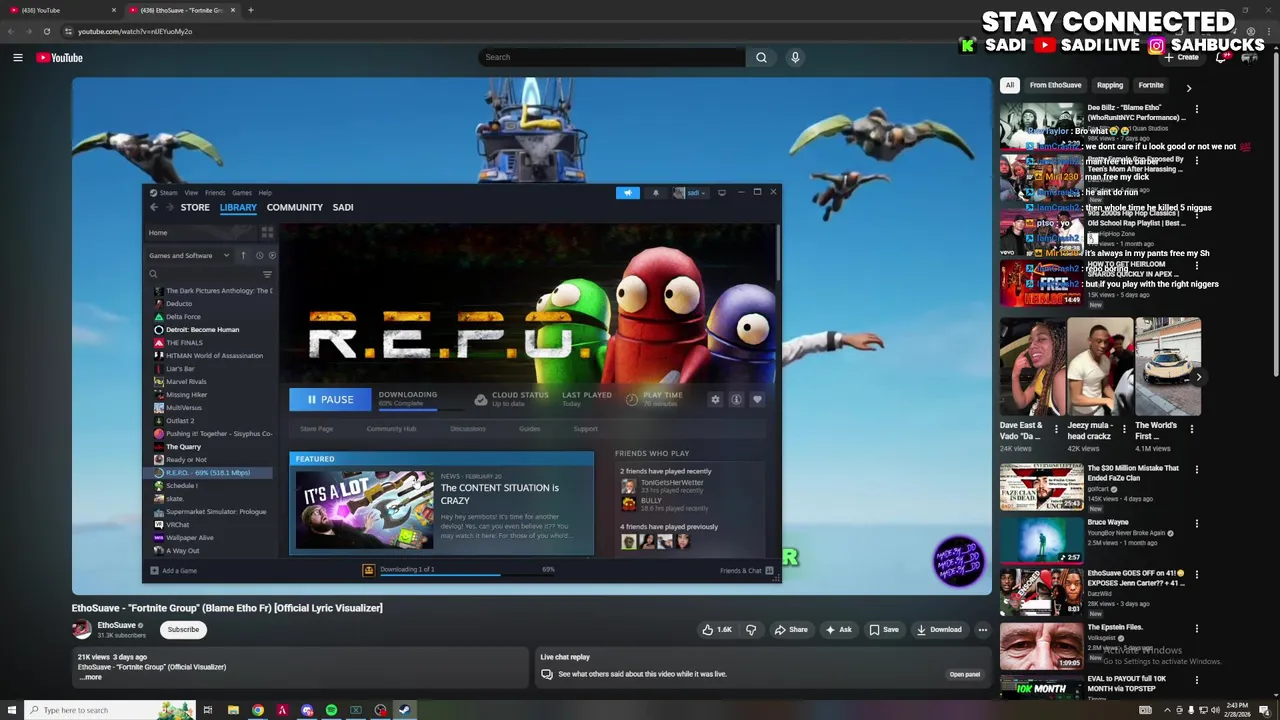Open the YouTube guide hamburger menu

(x=17, y=58)
